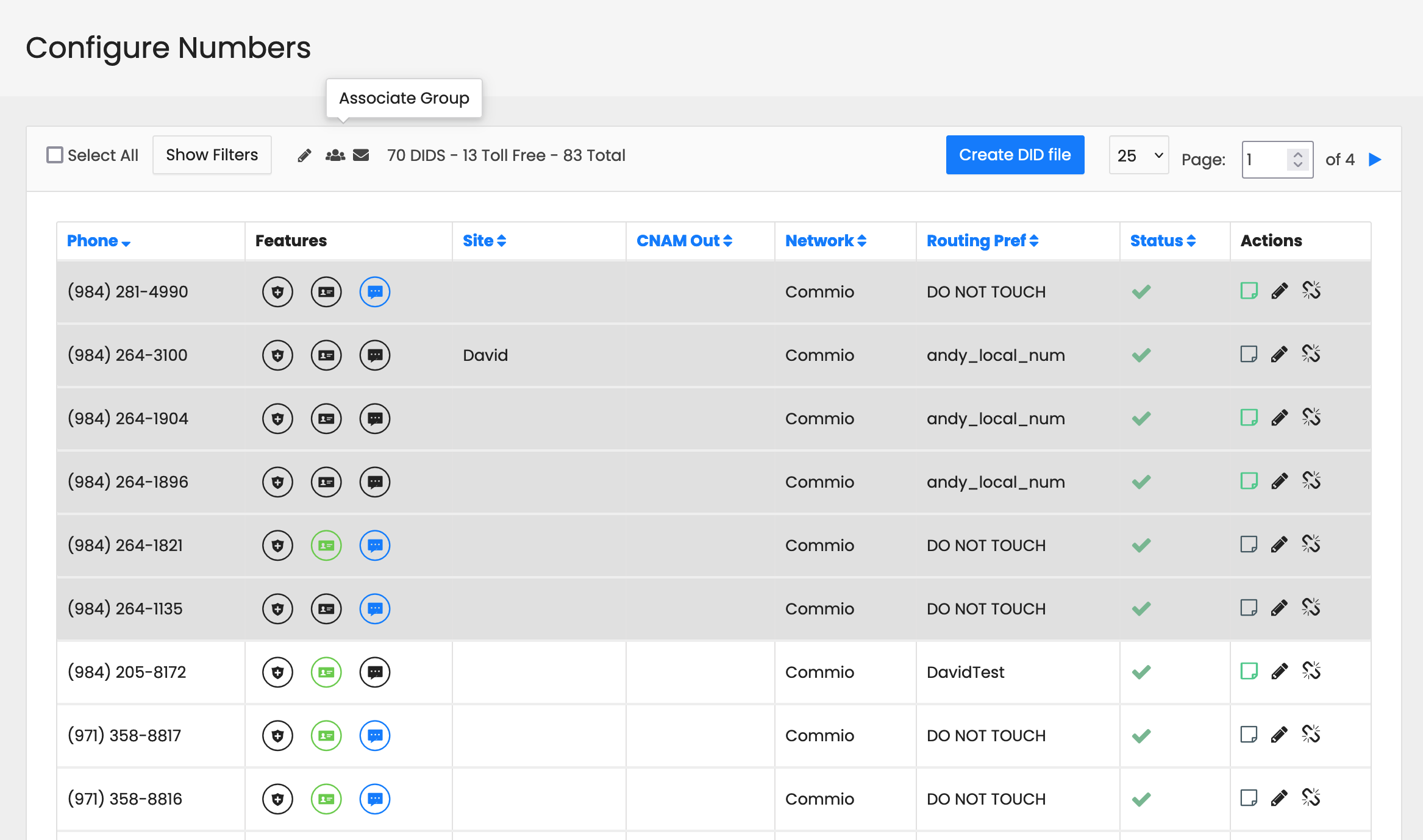Click note icon for (984) 264-3100
This screenshot has width=1423, height=840.
(x=1249, y=354)
